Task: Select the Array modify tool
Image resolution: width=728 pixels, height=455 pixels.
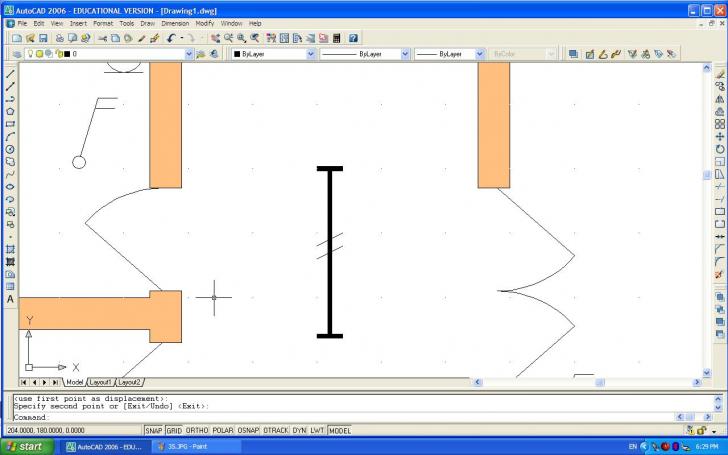Action: (x=720, y=124)
